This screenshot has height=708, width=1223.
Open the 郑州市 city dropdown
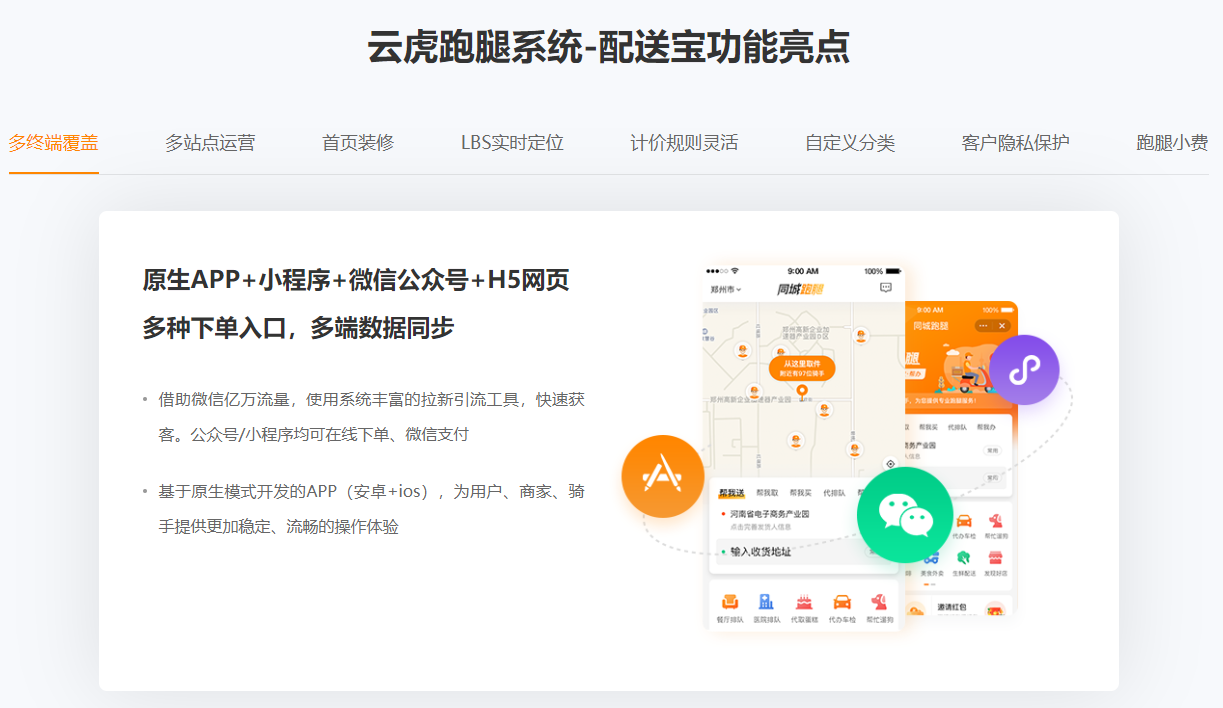pos(725,290)
